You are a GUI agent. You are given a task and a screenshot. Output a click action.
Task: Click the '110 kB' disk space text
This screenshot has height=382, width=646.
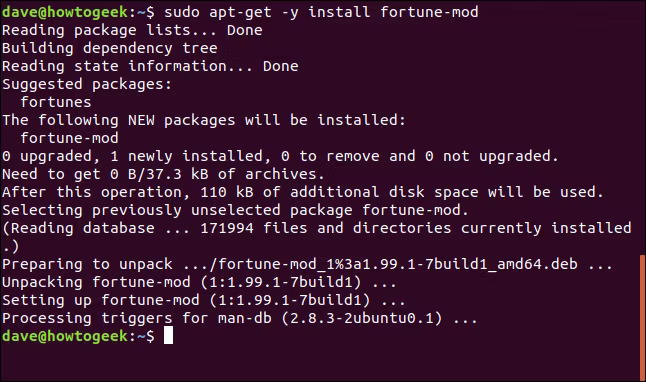(x=227, y=192)
